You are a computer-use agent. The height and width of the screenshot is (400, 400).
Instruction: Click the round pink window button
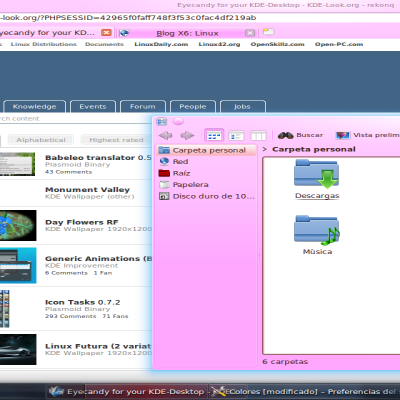tap(178, 121)
